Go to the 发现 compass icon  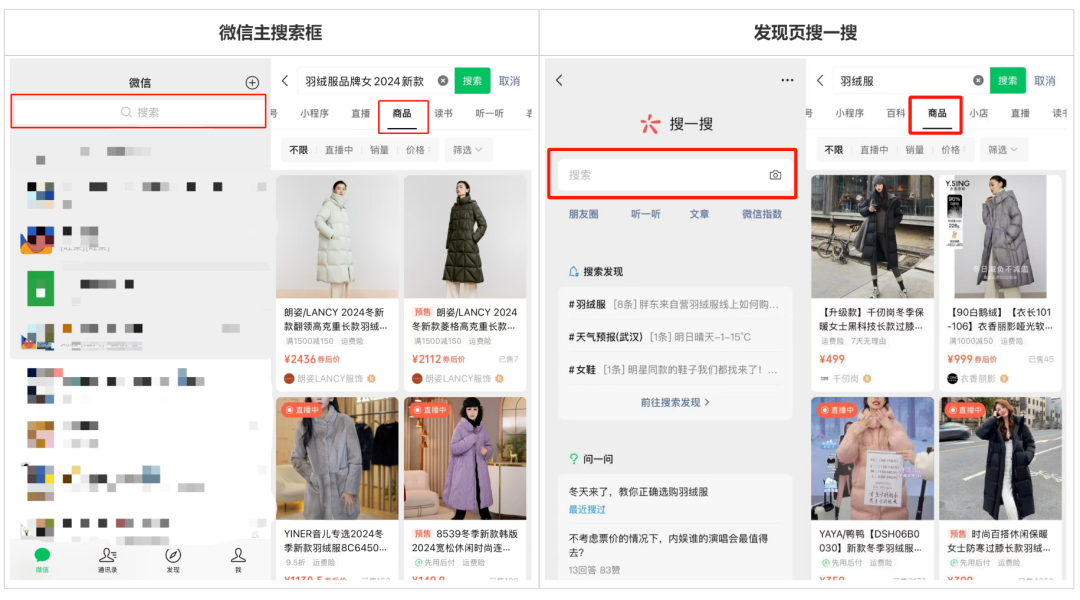(173, 558)
